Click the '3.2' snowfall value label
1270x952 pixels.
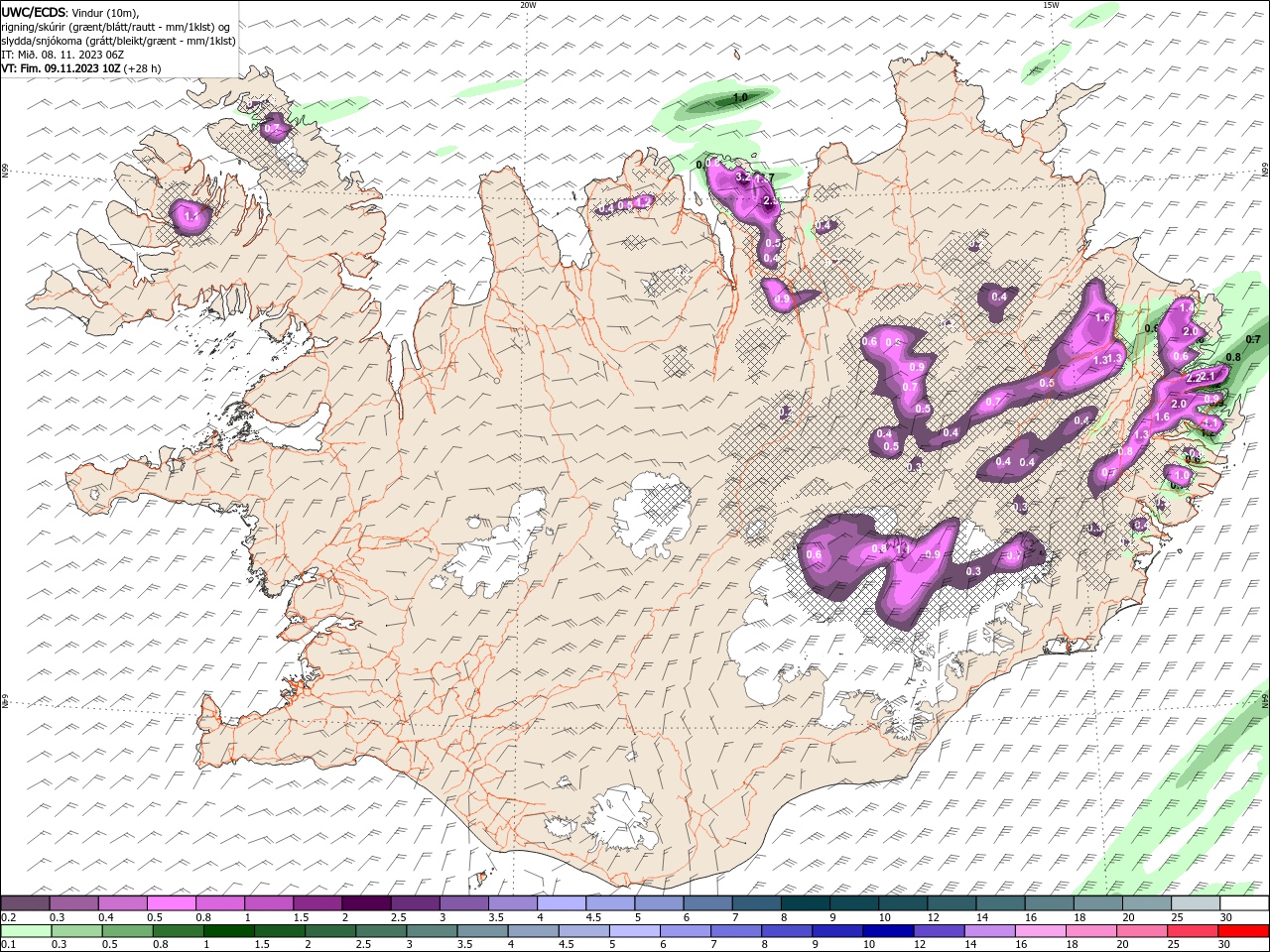point(742,177)
